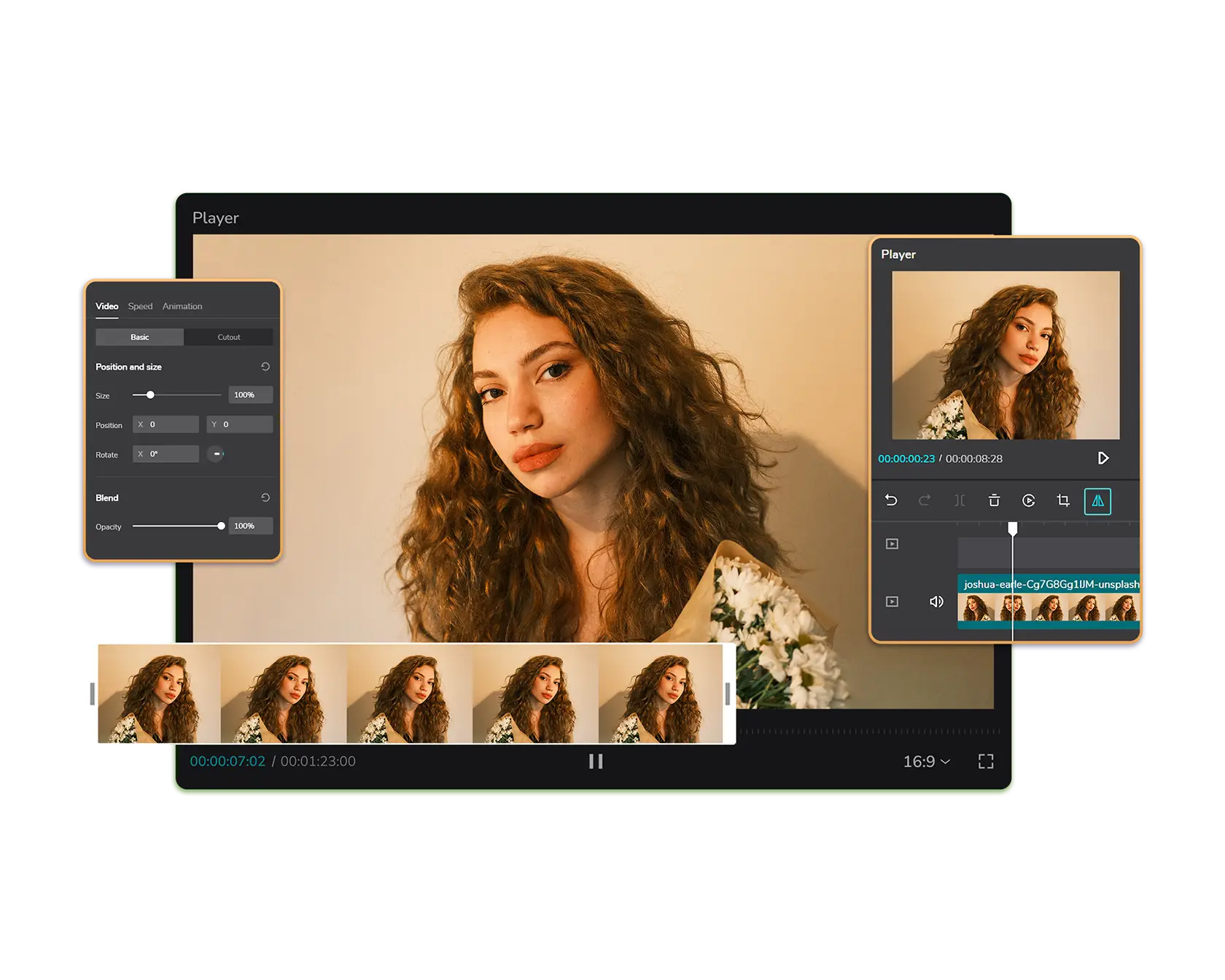This screenshot has height=980, width=1225.
Task: Click the small Player preview image
Action: tap(1006, 355)
